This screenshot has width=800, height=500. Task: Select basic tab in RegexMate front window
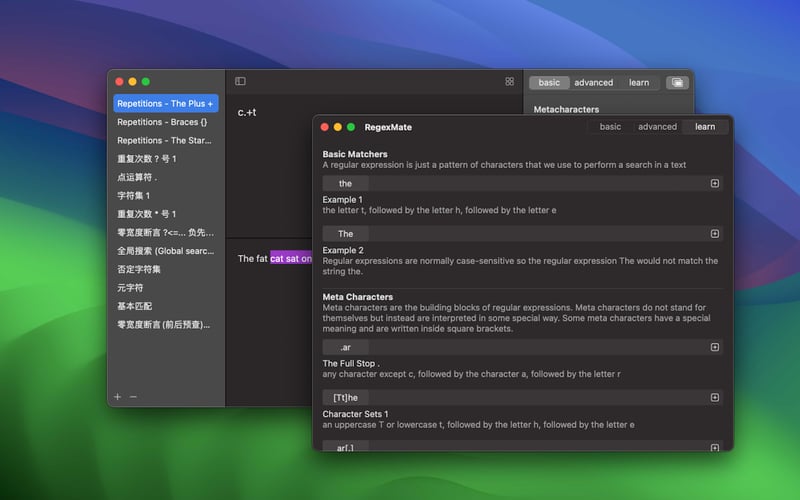[610, 127]
